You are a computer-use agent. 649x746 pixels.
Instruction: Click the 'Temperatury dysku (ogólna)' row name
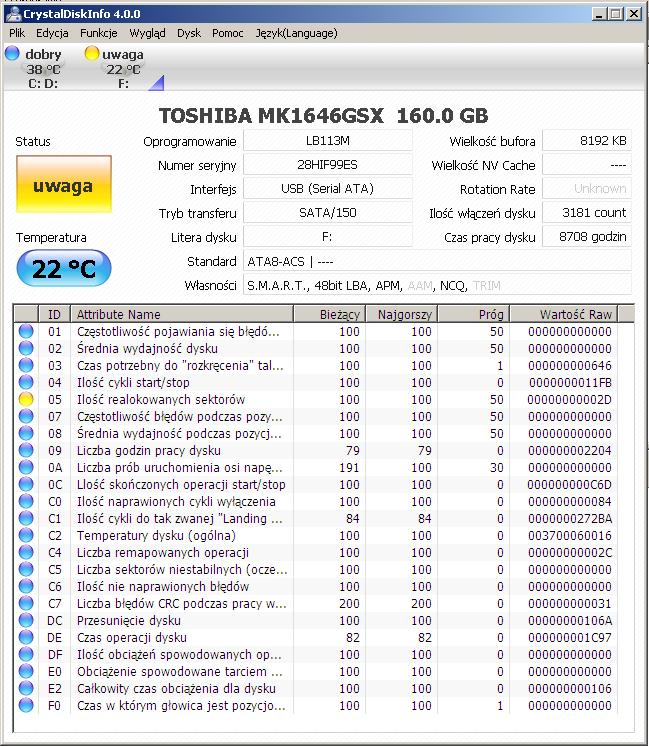point(156,535)
